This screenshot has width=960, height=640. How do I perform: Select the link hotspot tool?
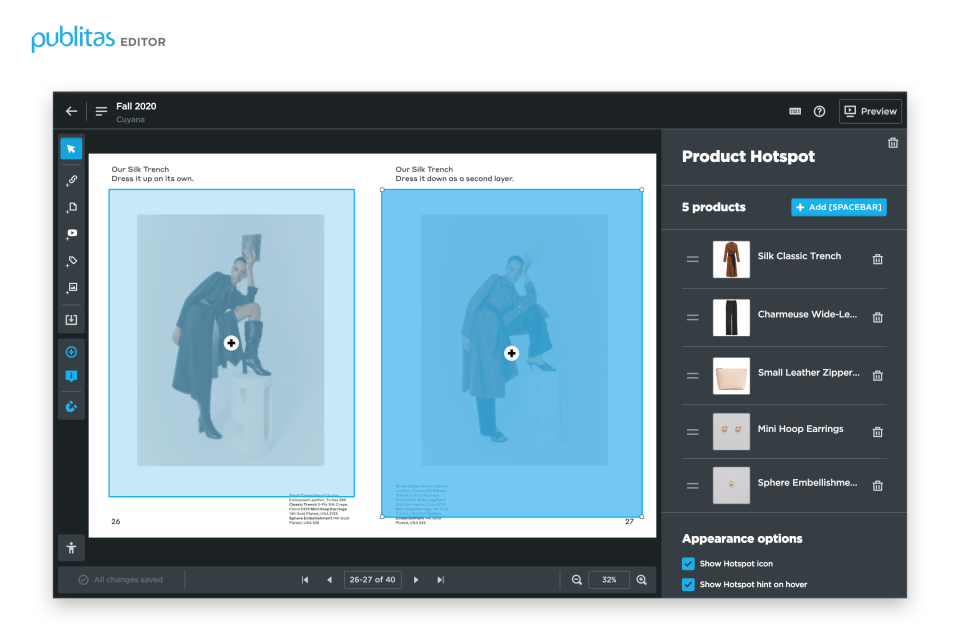coord(71,180)
